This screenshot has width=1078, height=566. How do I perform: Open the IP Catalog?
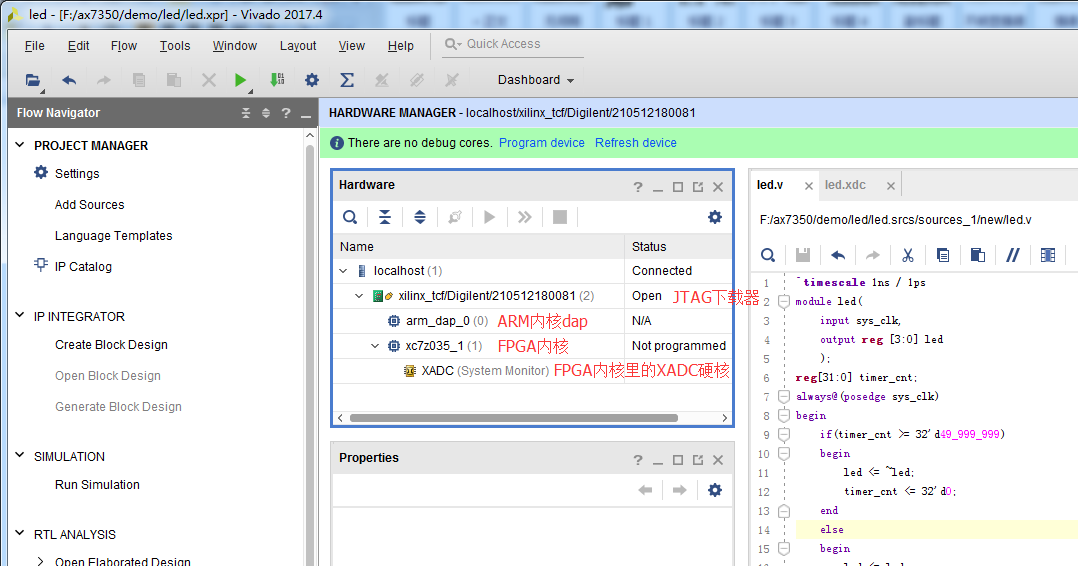[83, 266]
